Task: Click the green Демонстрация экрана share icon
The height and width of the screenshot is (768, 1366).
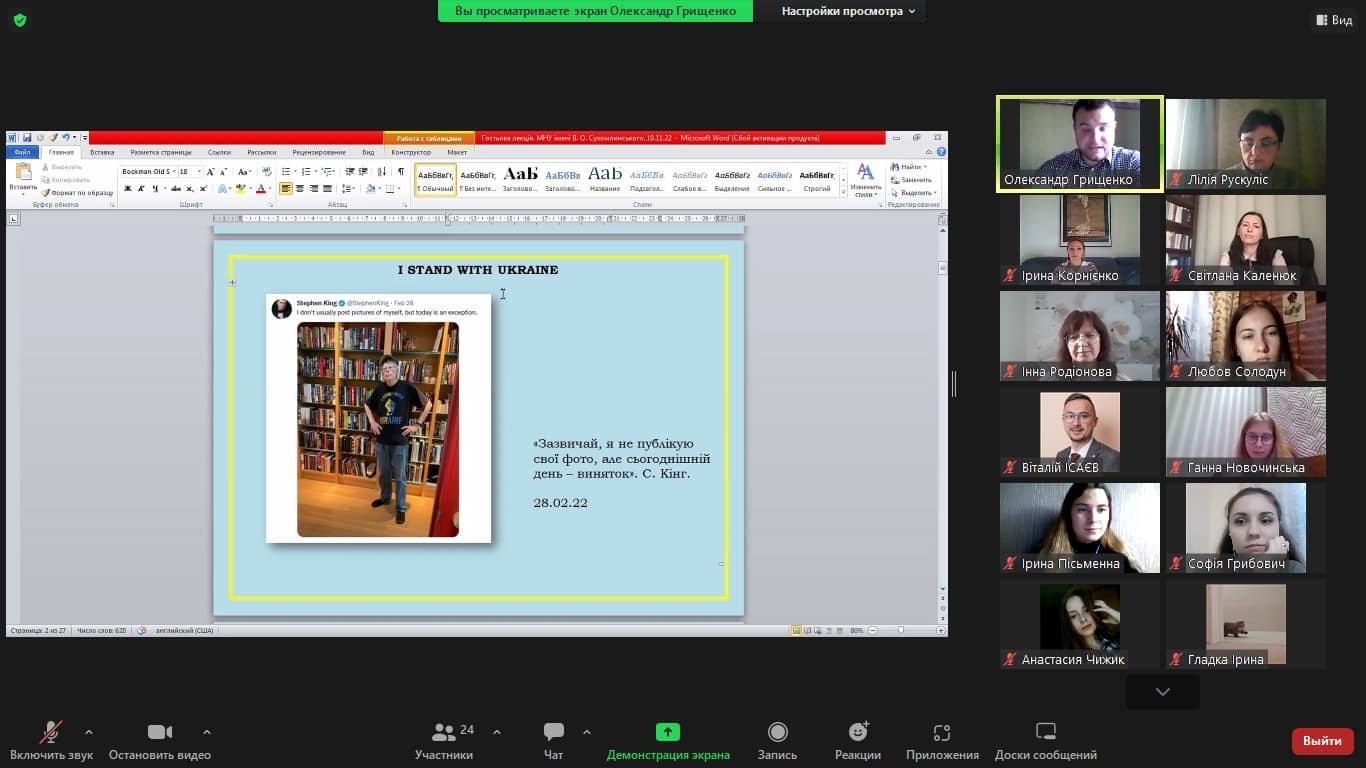Action: pos(668,732)
